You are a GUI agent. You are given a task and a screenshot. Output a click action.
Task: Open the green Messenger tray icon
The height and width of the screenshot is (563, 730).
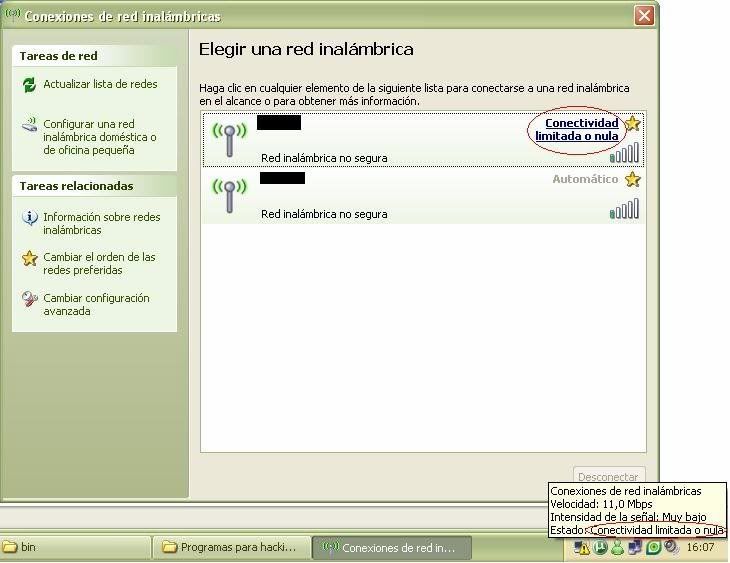coord(617,548)
